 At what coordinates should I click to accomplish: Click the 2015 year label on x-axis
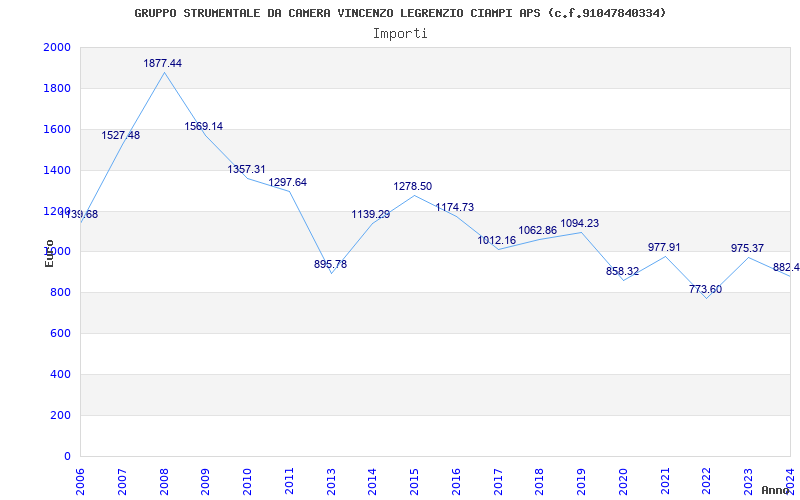414,482
